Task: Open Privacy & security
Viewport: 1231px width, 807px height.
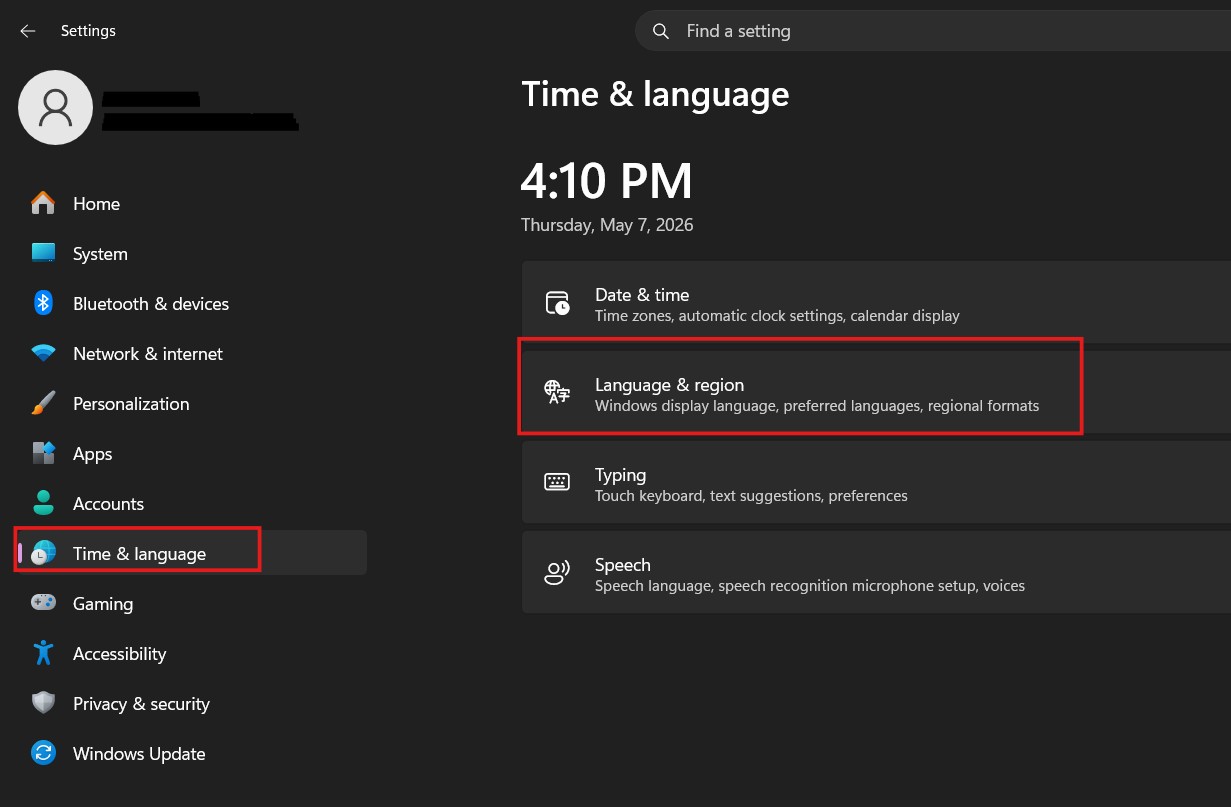Action: tap(190, 703)
